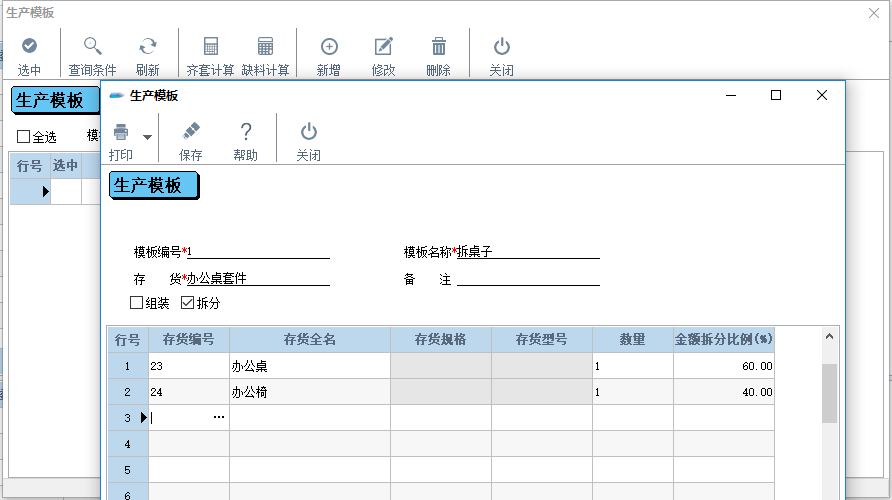Click 保存 save icon in dialog
This screenshot has width=892, height=500.
[x=191, y=131]
